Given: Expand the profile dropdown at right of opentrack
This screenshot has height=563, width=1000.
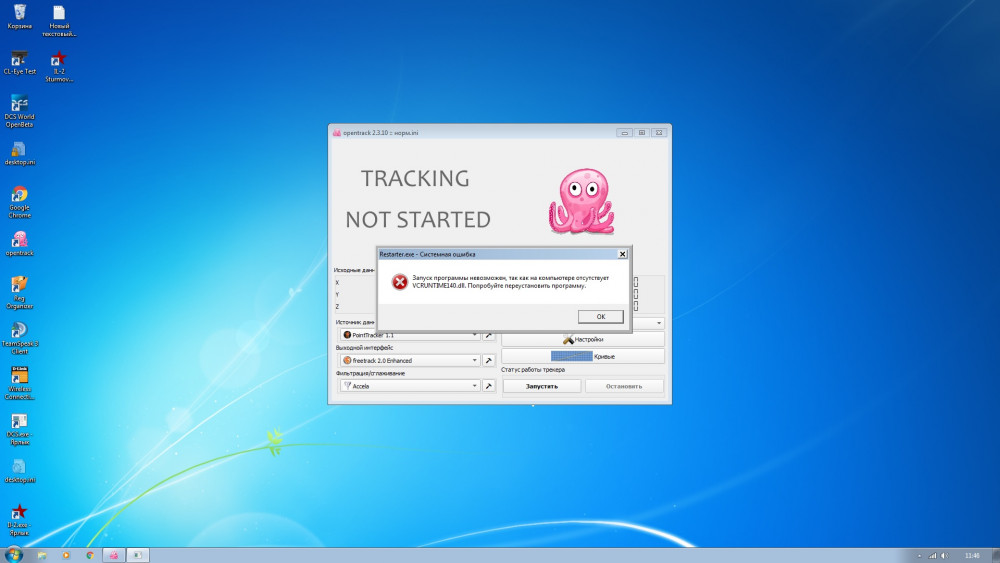Looking at the screenshot, I should click(659, 323).
